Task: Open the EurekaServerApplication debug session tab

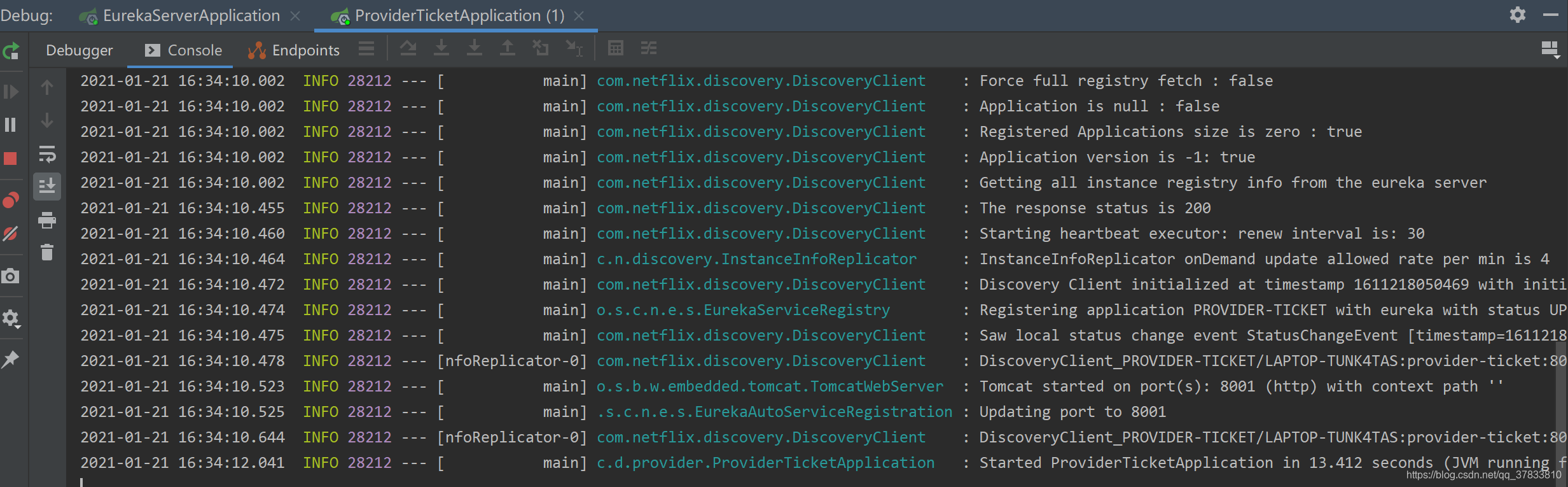Action: coord(179,16)
